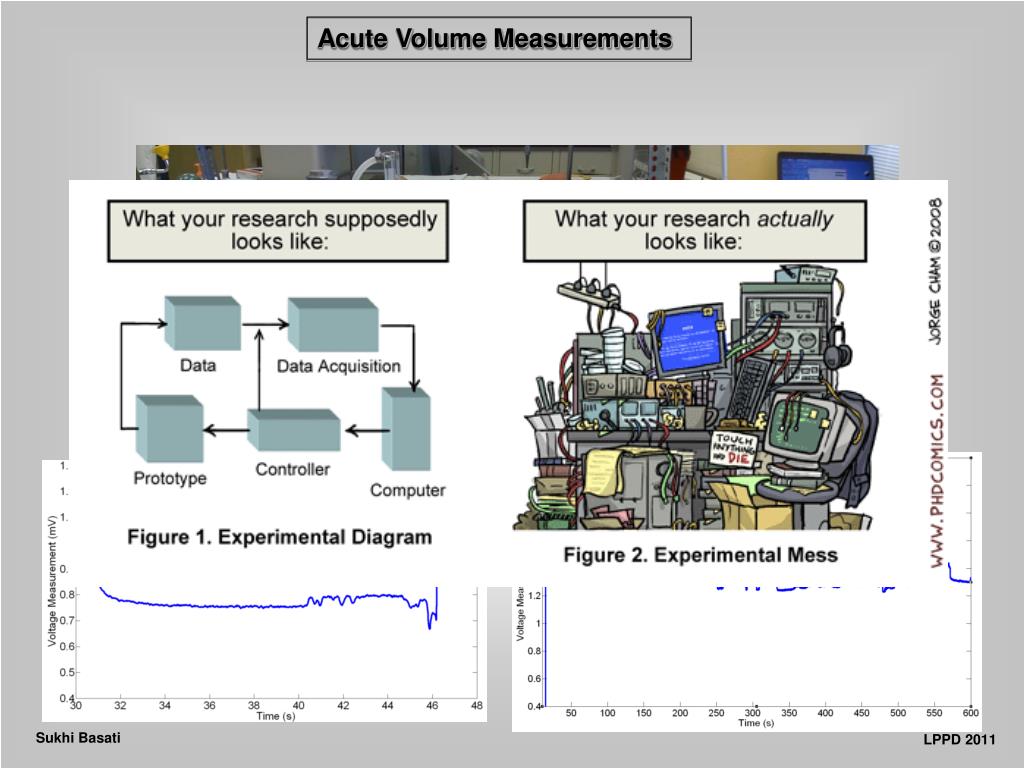
Task: Click the left plot 'Time (s)' axis label
Action: point(276,716)
